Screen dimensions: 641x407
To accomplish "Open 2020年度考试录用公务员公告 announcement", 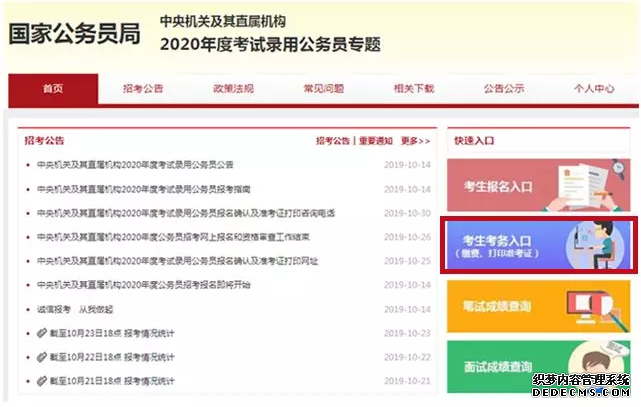I will point(135,165).
